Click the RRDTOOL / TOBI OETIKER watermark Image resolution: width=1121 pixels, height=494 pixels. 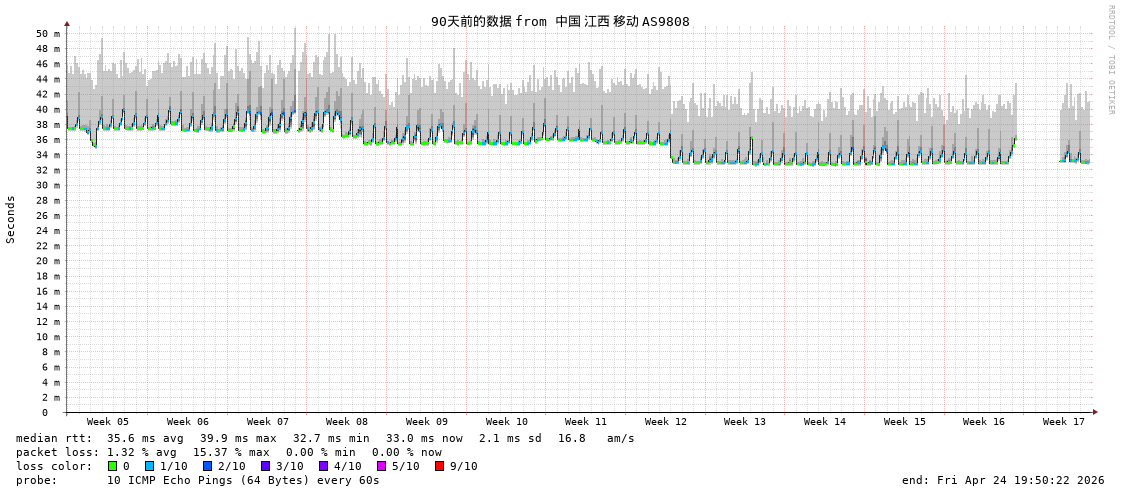[x=1111, y=60]
